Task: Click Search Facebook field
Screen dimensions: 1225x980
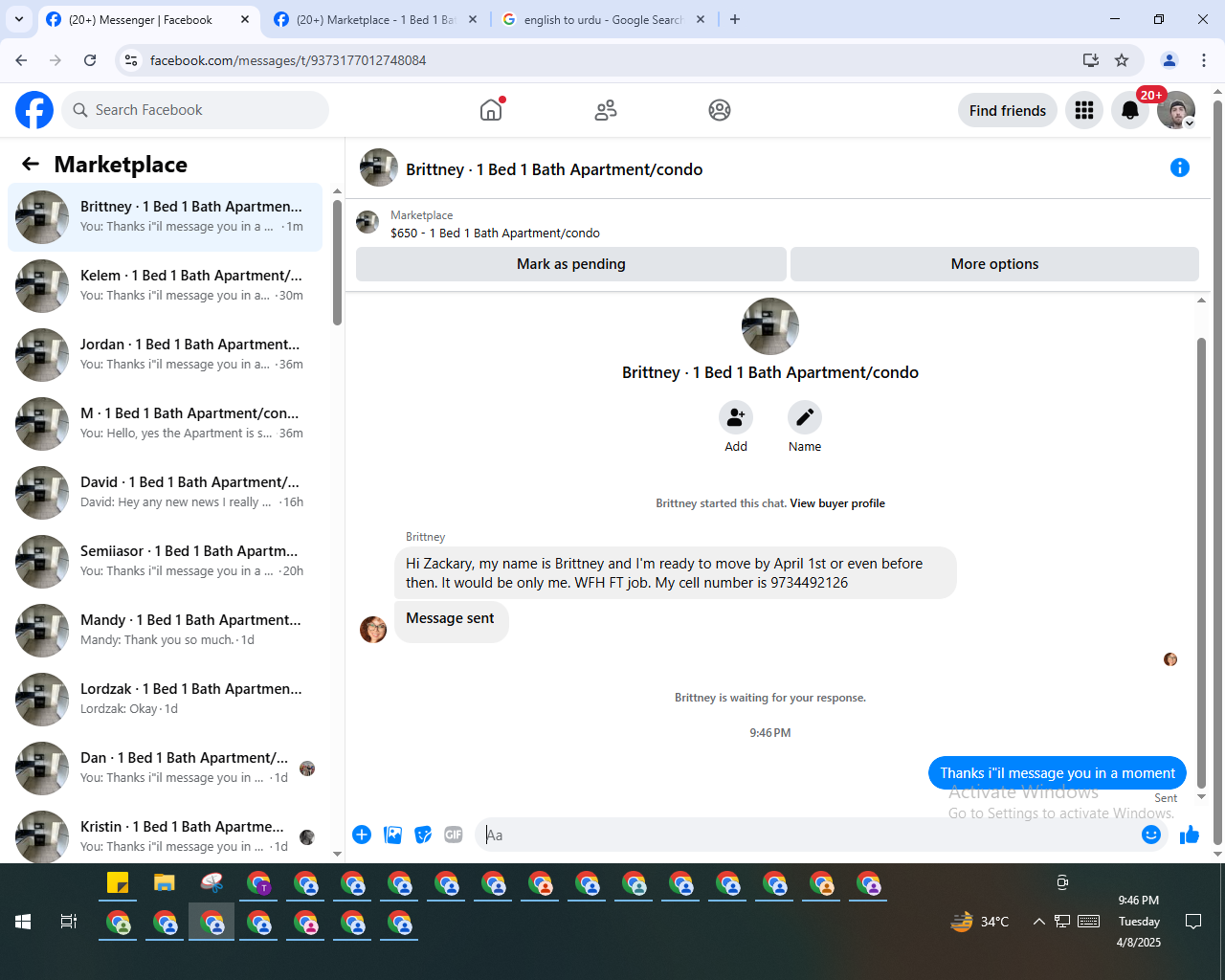Action: pyautogui.click(x=195, y=110)
